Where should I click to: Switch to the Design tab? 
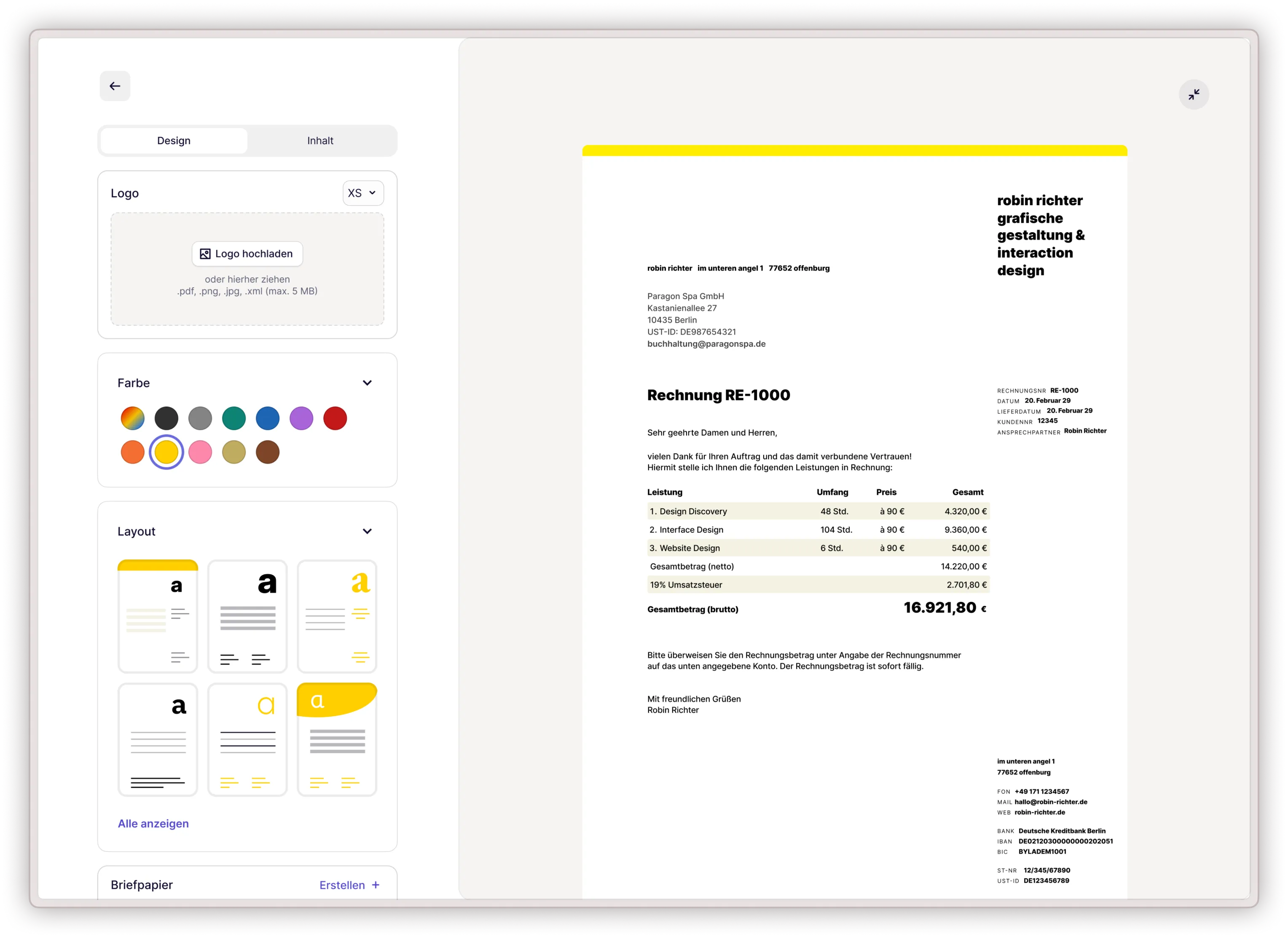174,140
